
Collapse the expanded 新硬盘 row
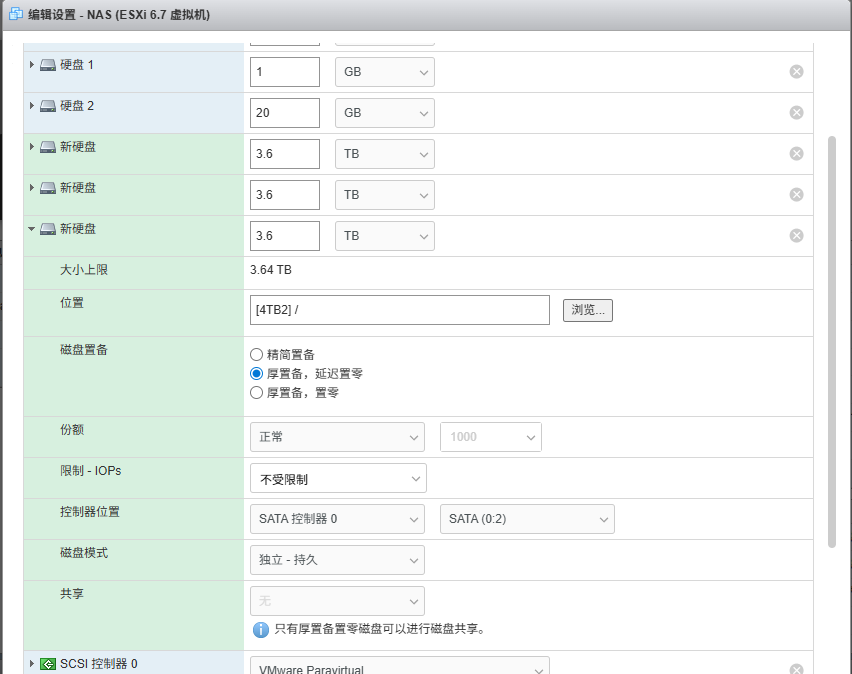click(32, 229)
